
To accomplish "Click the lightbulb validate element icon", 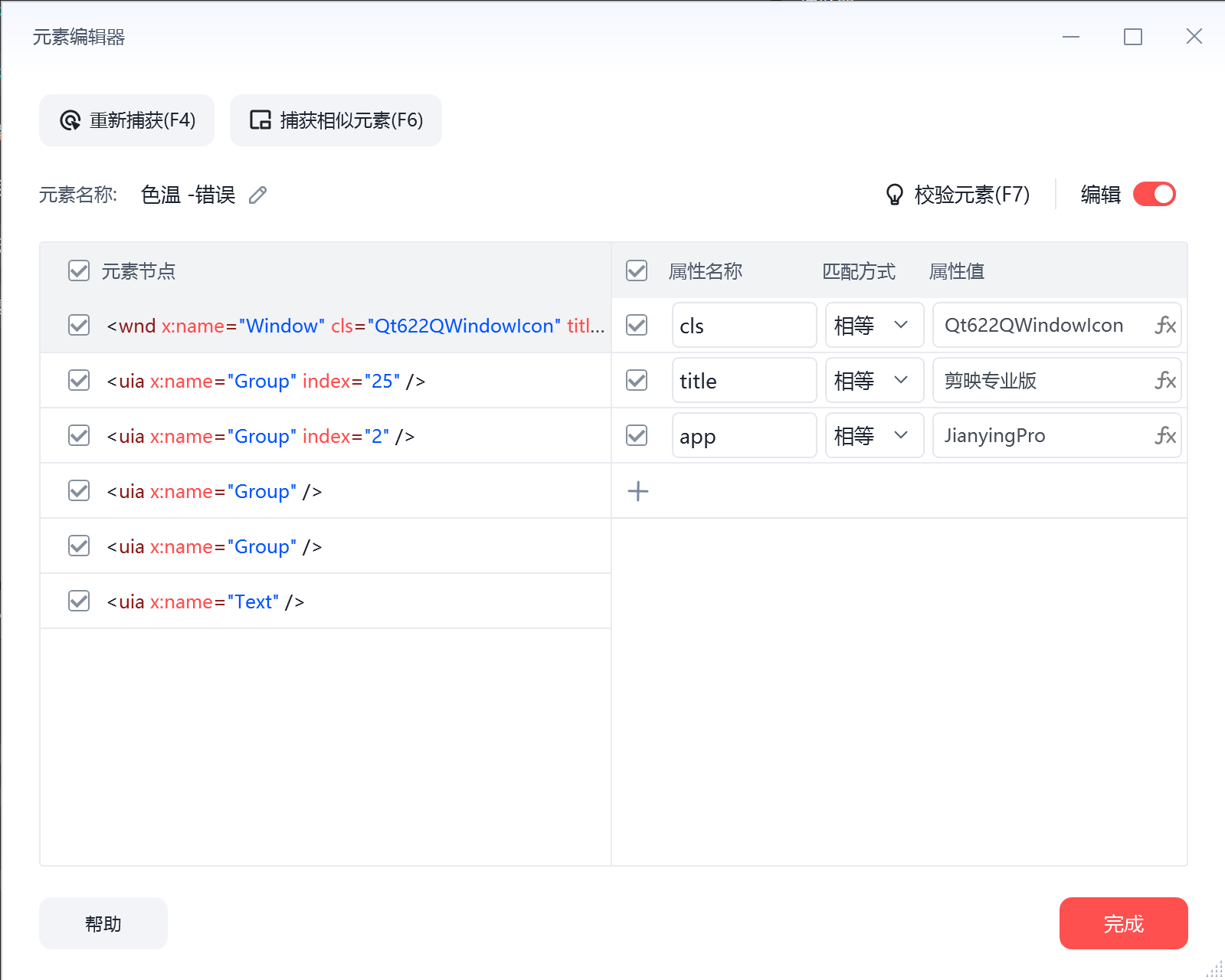I will coord(894,195).
